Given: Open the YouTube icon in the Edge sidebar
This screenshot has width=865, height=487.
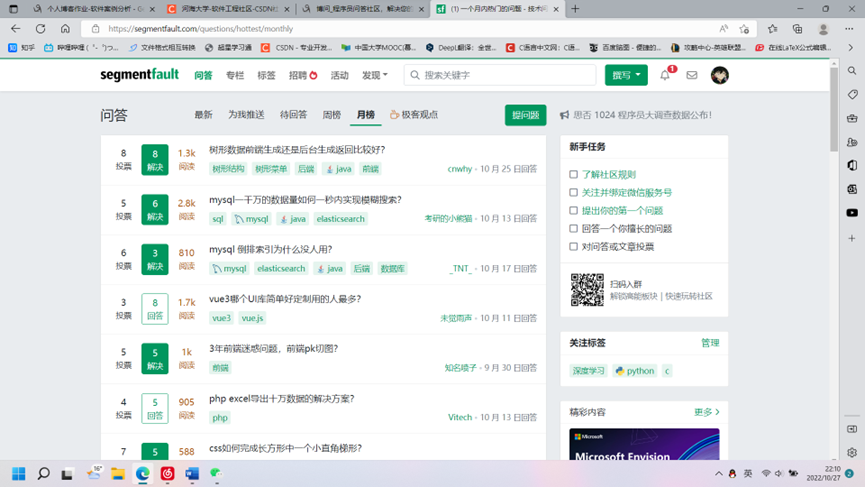Looking at the screenshot, I should click(x=852, y=213).
